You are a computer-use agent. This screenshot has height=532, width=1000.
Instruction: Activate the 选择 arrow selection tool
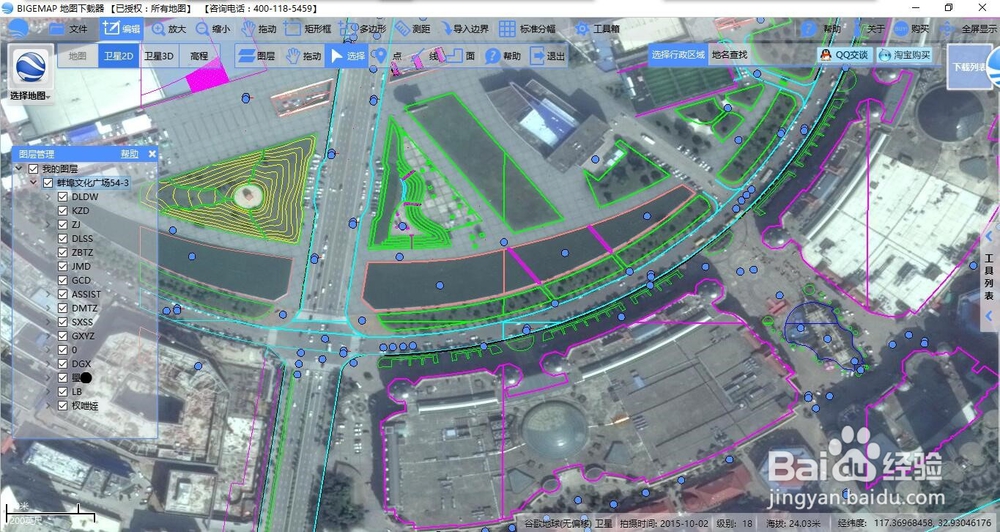(348, 56)
